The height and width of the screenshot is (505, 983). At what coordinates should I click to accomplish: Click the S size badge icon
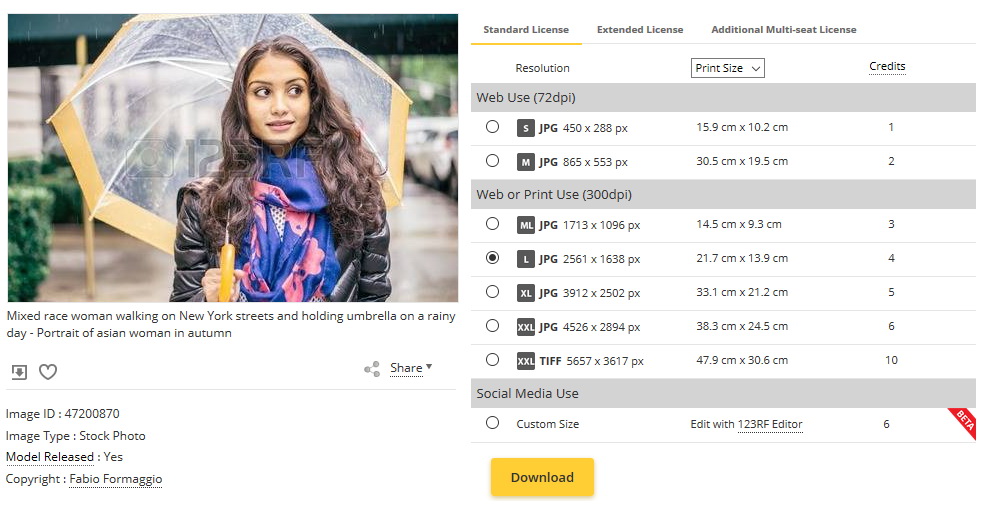pyautogui.click(x=525, y=128)
